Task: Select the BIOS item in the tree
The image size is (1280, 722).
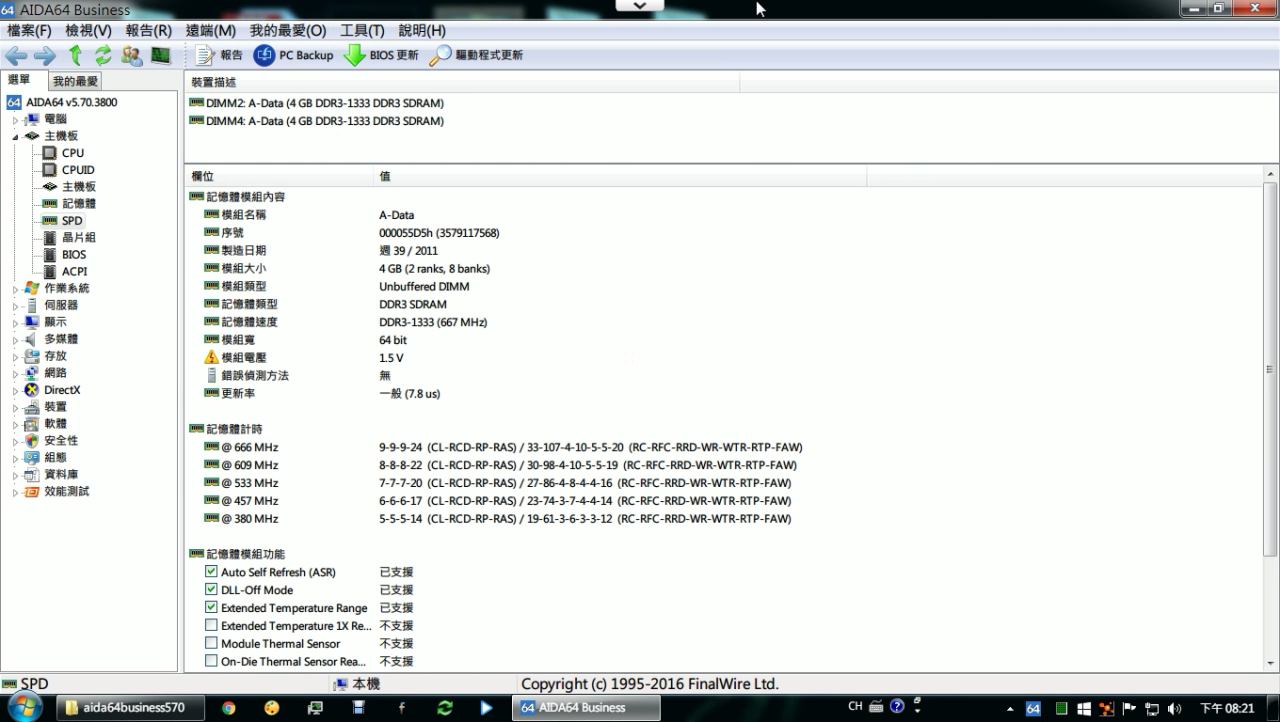Action: click(x=74, y=255)
